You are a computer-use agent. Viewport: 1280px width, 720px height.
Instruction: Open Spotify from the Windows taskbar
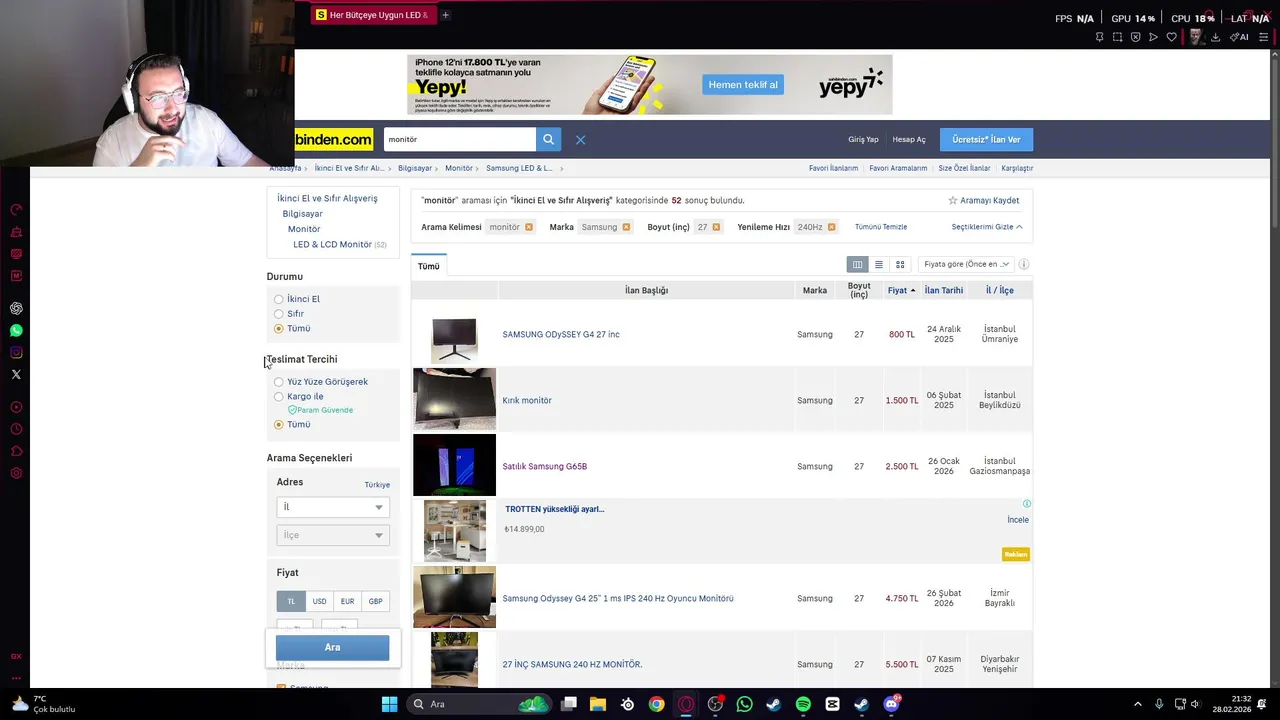tap(803, 704)
